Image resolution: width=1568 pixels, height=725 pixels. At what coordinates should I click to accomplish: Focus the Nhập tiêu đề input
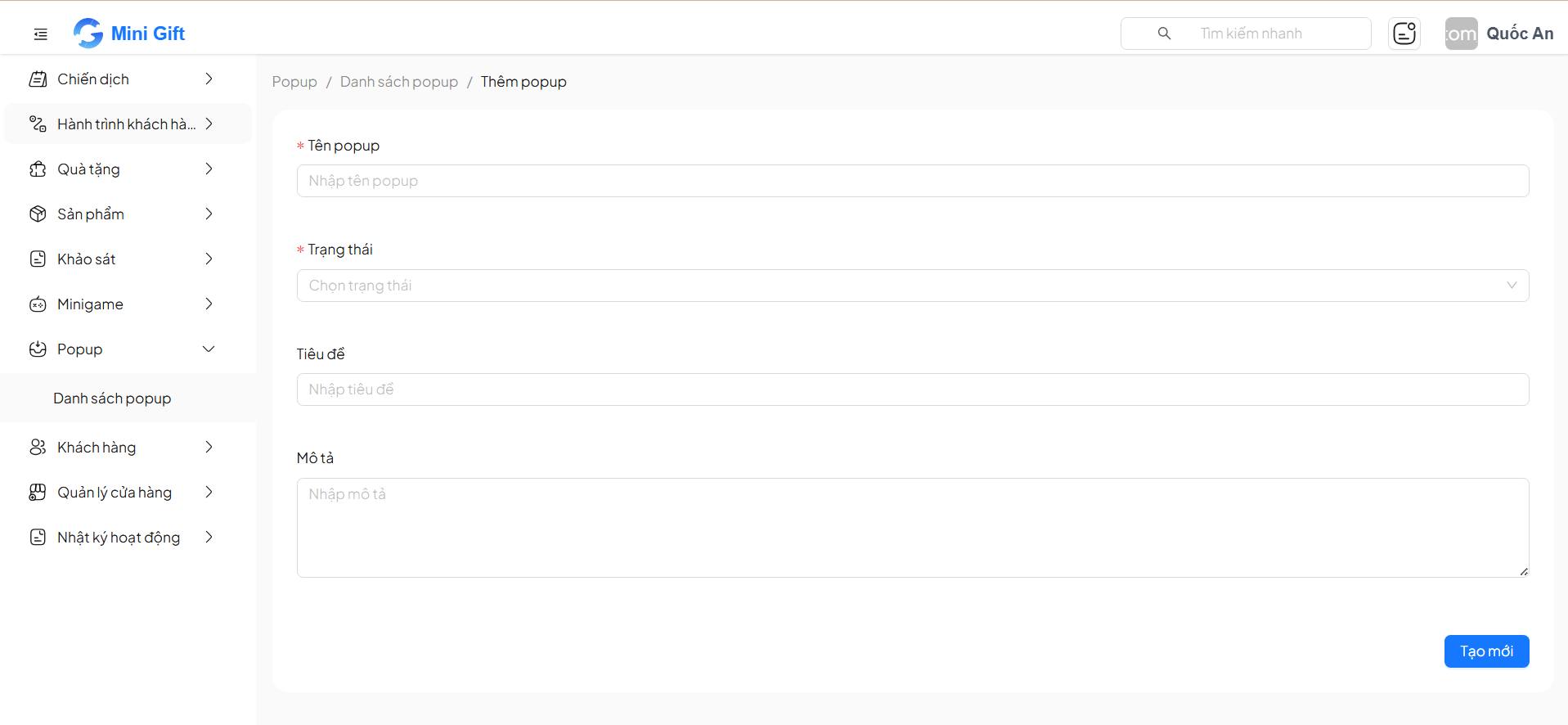click(912, 390)
